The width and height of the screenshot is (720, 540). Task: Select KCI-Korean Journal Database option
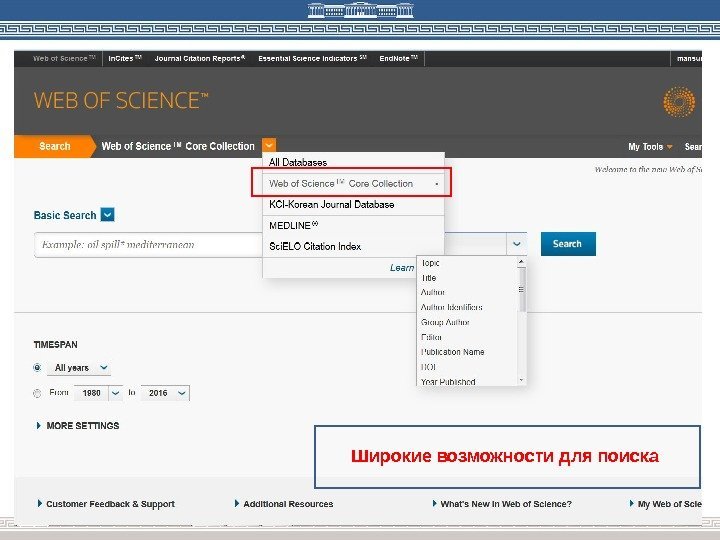pyautogui.click(x=353, y=205)
